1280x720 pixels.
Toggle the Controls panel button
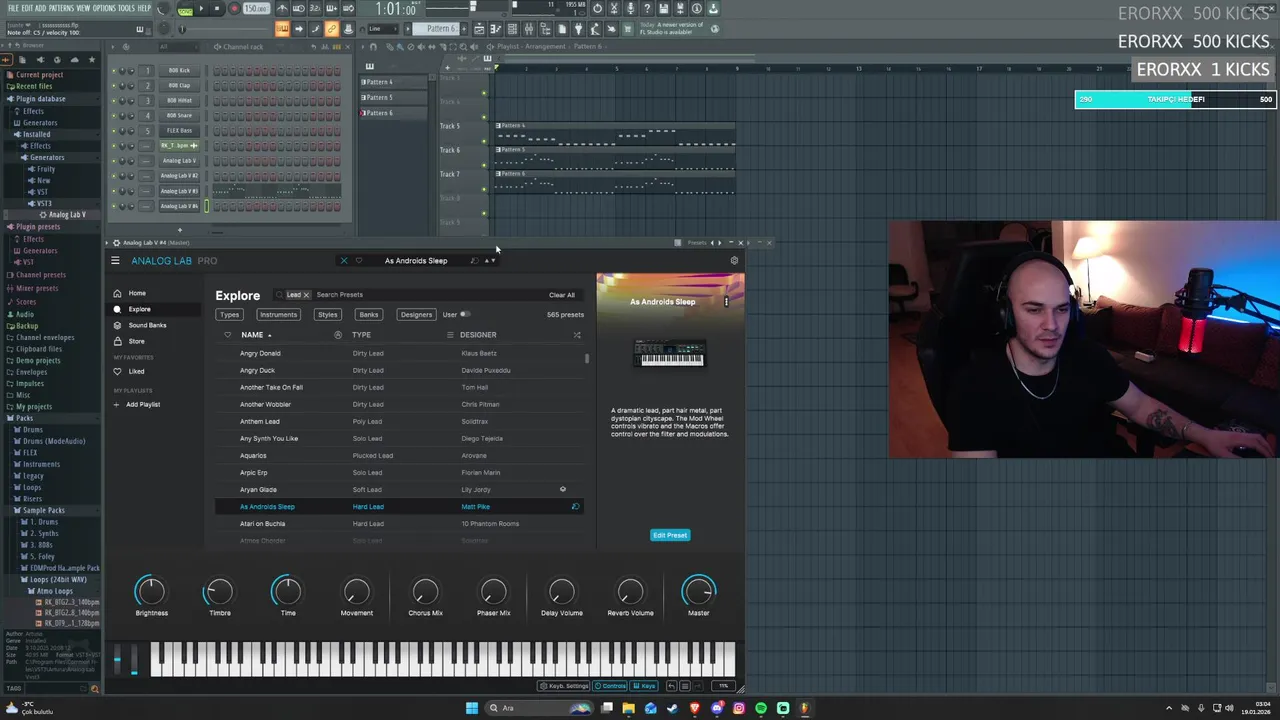point(610,686)
